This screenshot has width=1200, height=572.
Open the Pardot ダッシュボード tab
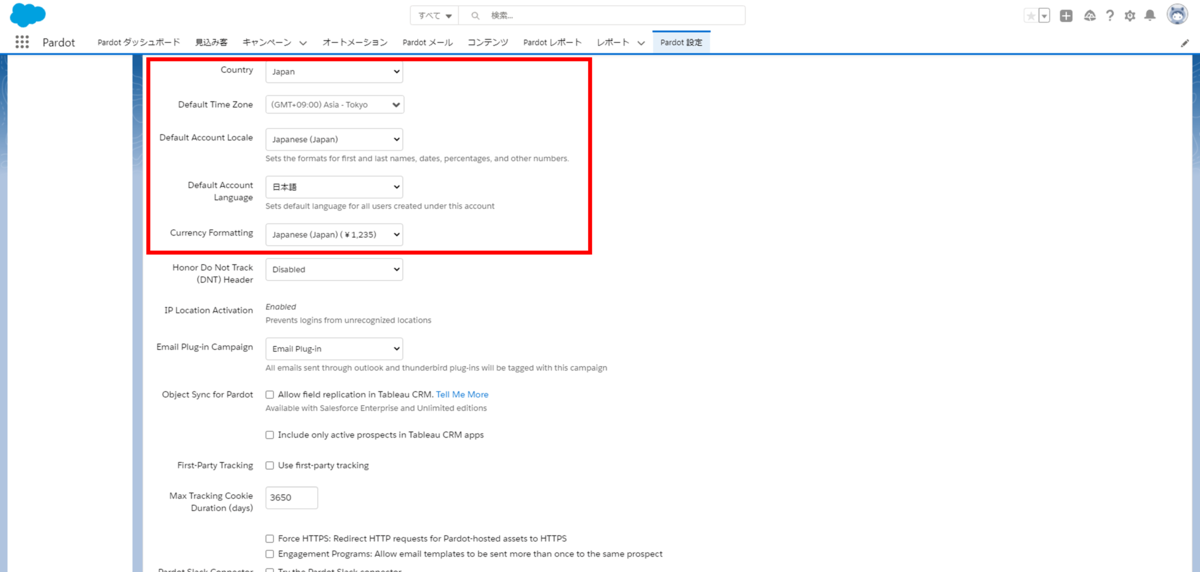pyautogui.click(x=139, y=43)
